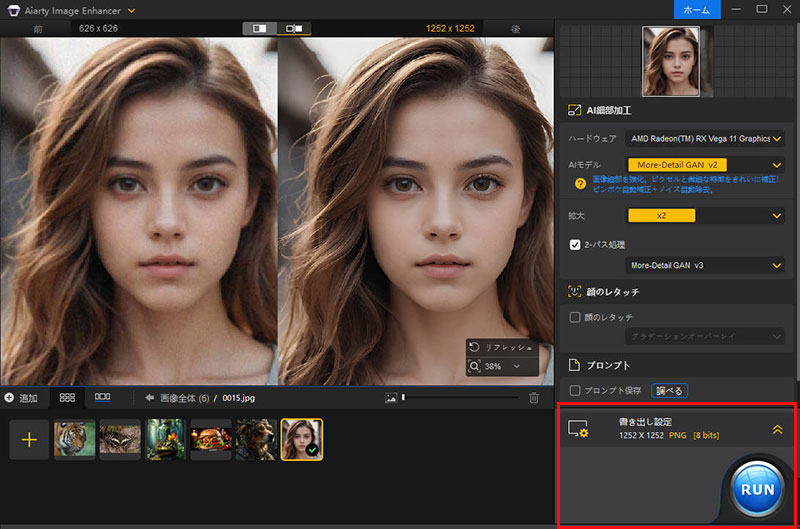
Task: Click the 626 x 626 source size text
Action: coord(98,29)
